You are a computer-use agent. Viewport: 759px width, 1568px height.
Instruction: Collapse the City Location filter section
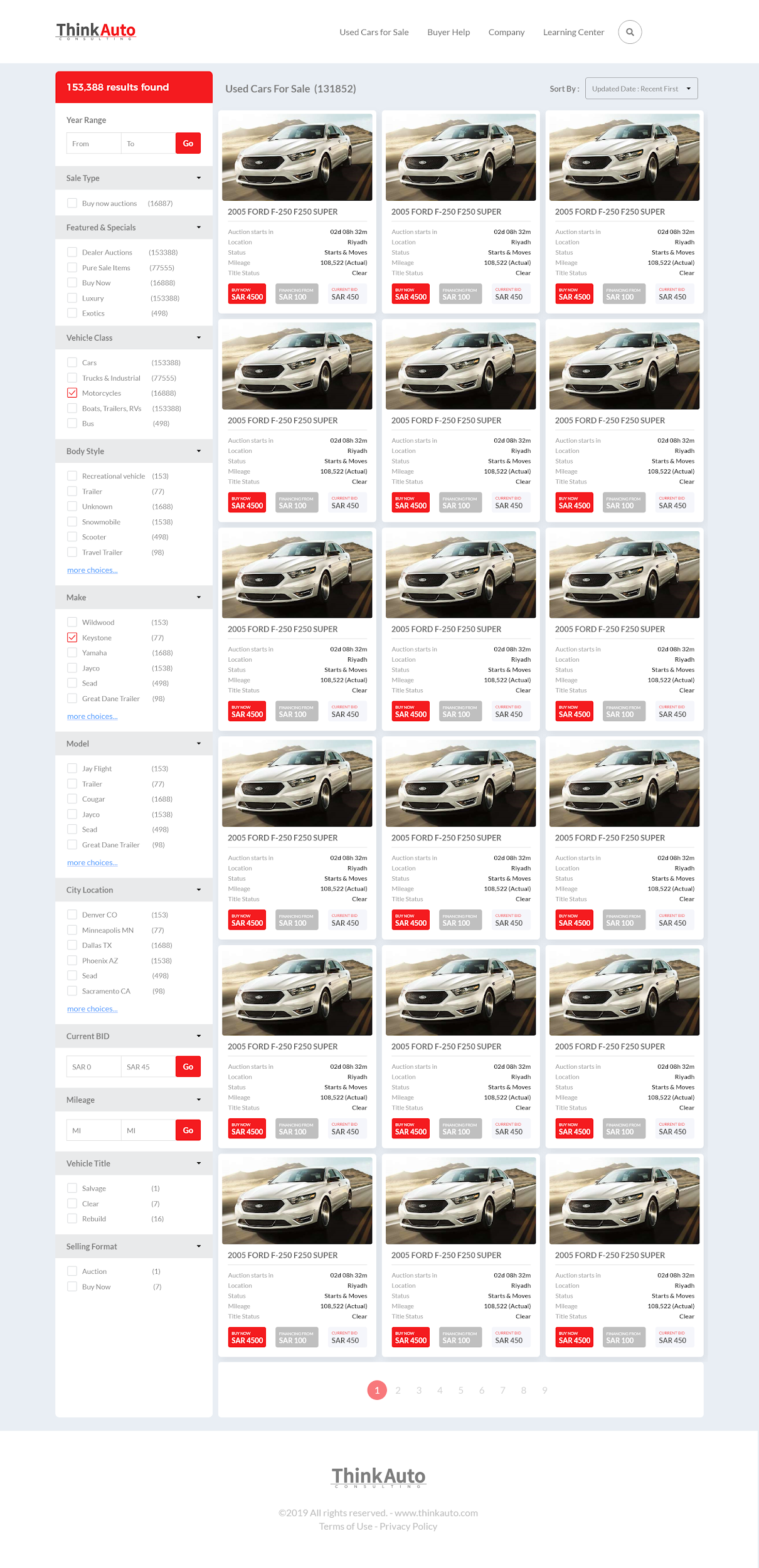pyautogui.click(x=198, y=890)
